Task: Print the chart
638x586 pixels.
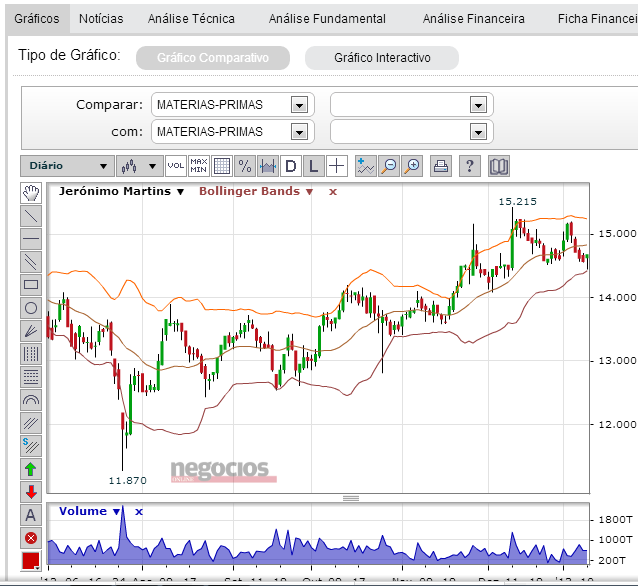Action: (x=441, y=166)
